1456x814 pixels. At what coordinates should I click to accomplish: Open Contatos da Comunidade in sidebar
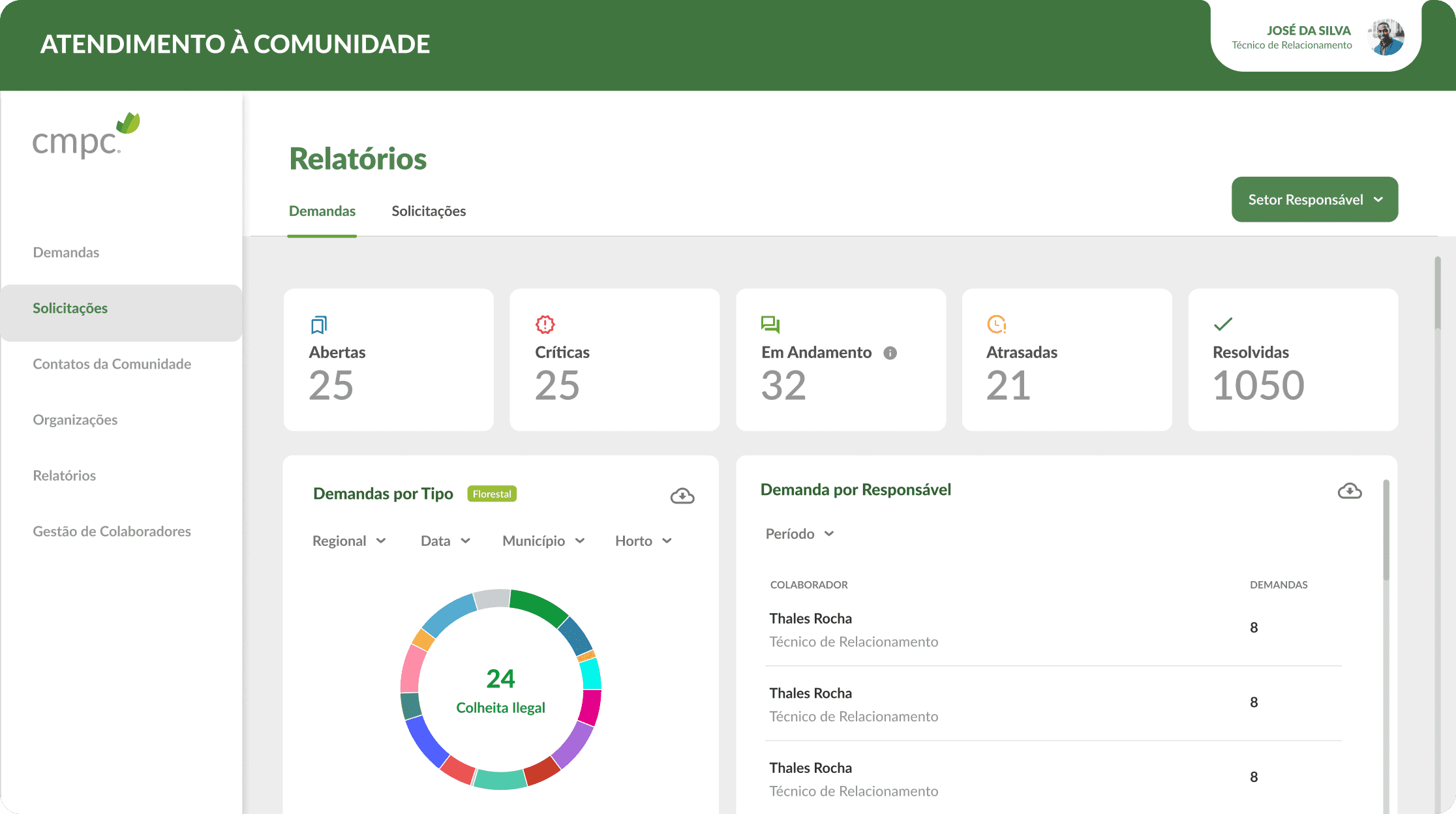[x=112, y=364]
